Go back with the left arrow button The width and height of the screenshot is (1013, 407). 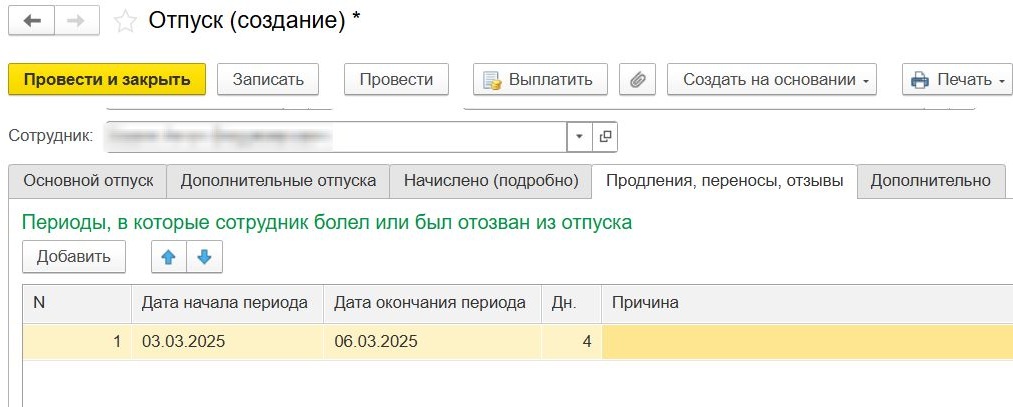32,21
